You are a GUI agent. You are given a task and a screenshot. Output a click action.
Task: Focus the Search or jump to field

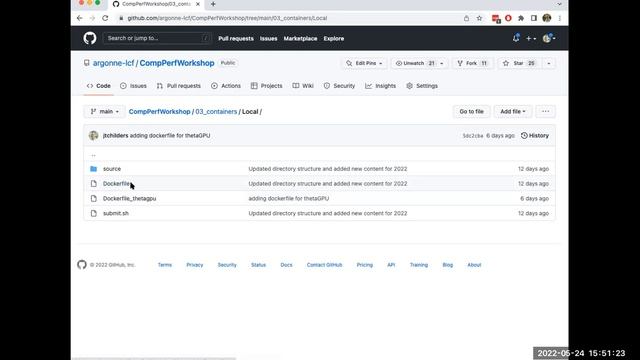[157, 38]
